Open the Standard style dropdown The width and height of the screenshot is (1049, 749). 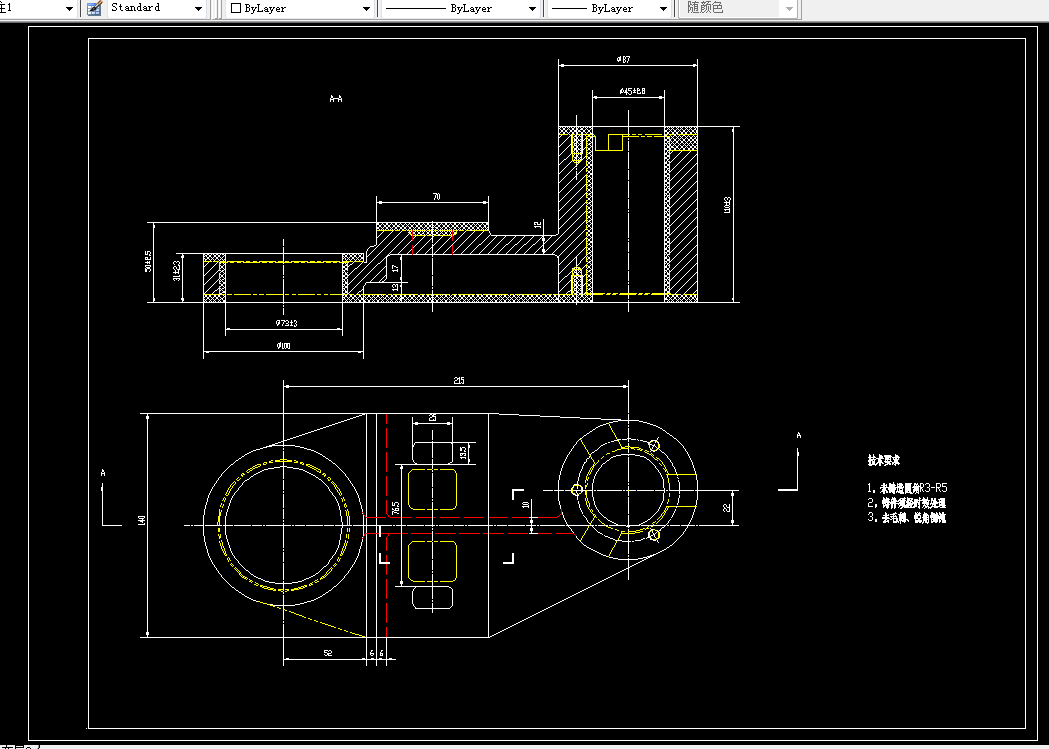coord(156,8)
